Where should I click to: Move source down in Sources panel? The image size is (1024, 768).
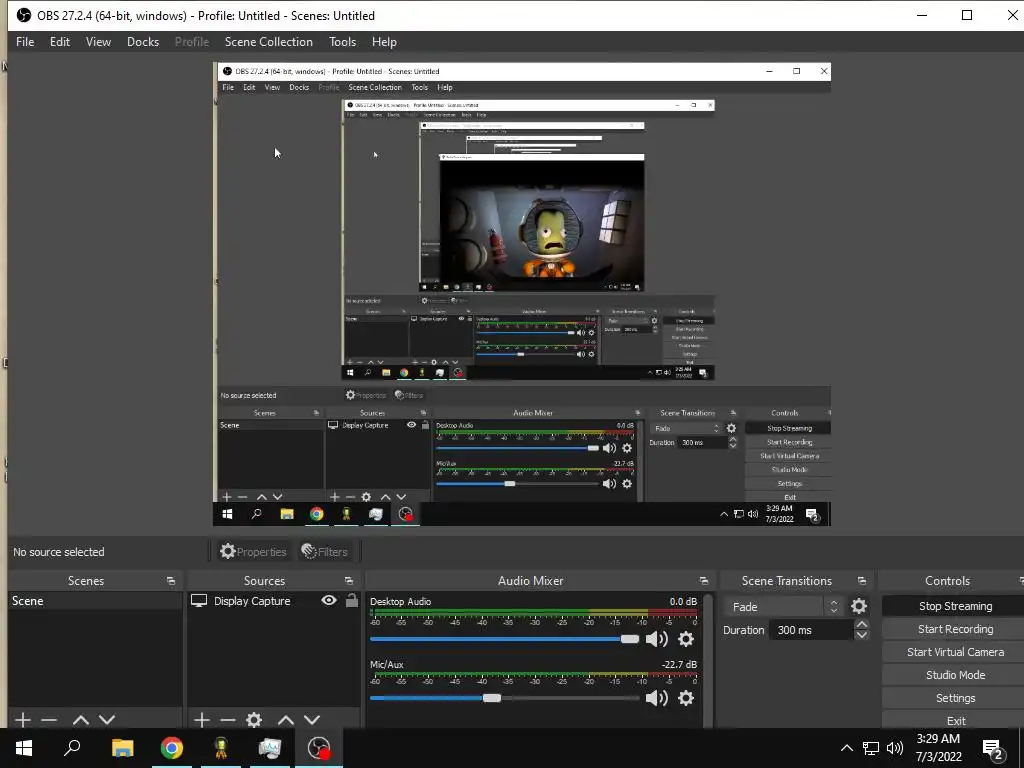[312, 719]
